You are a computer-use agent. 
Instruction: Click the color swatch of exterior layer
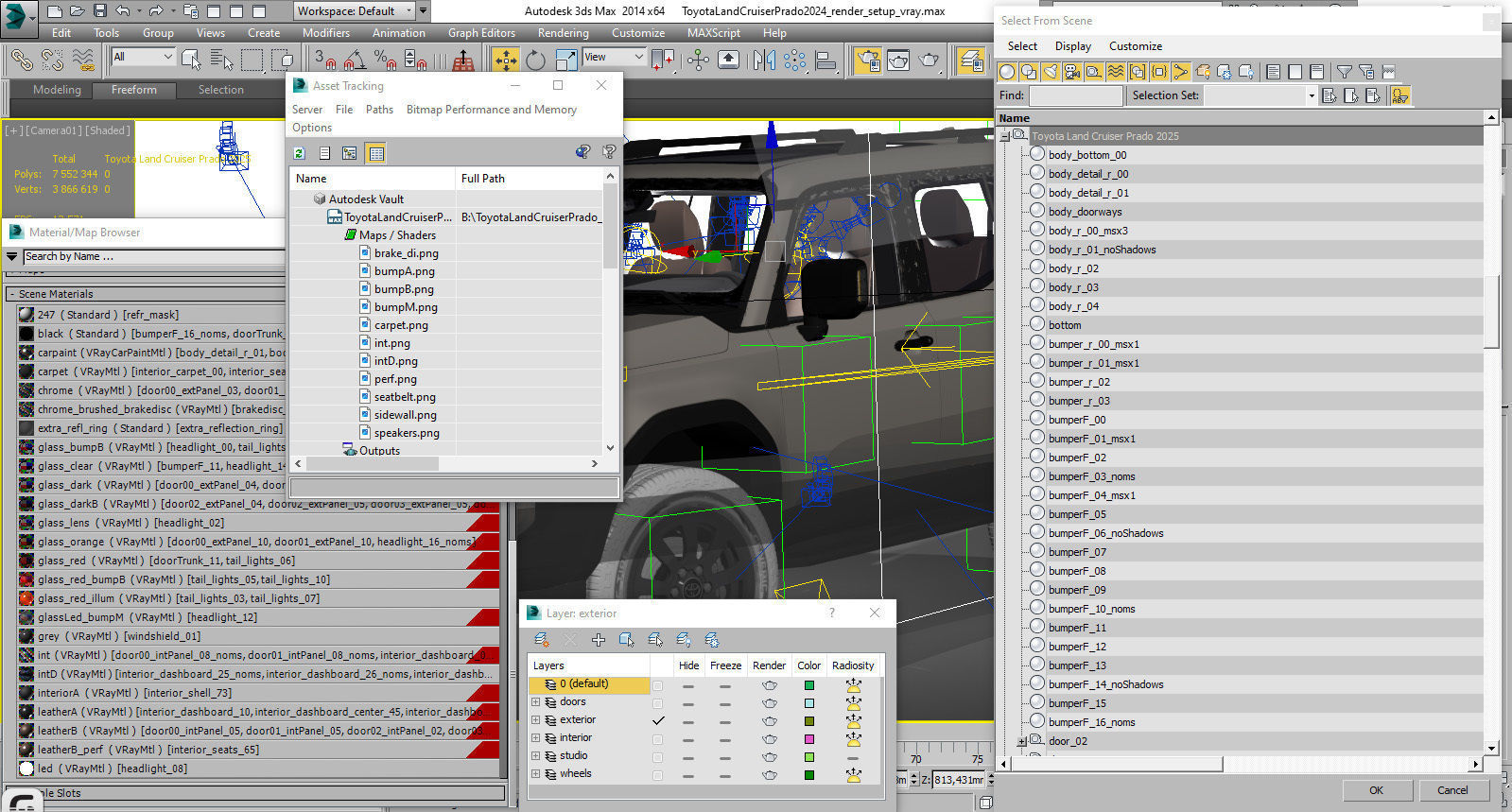click(x=809, y=721)
